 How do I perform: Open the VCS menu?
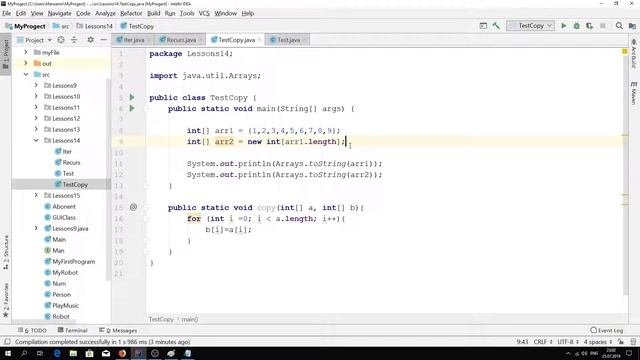(x=204, y=13)
